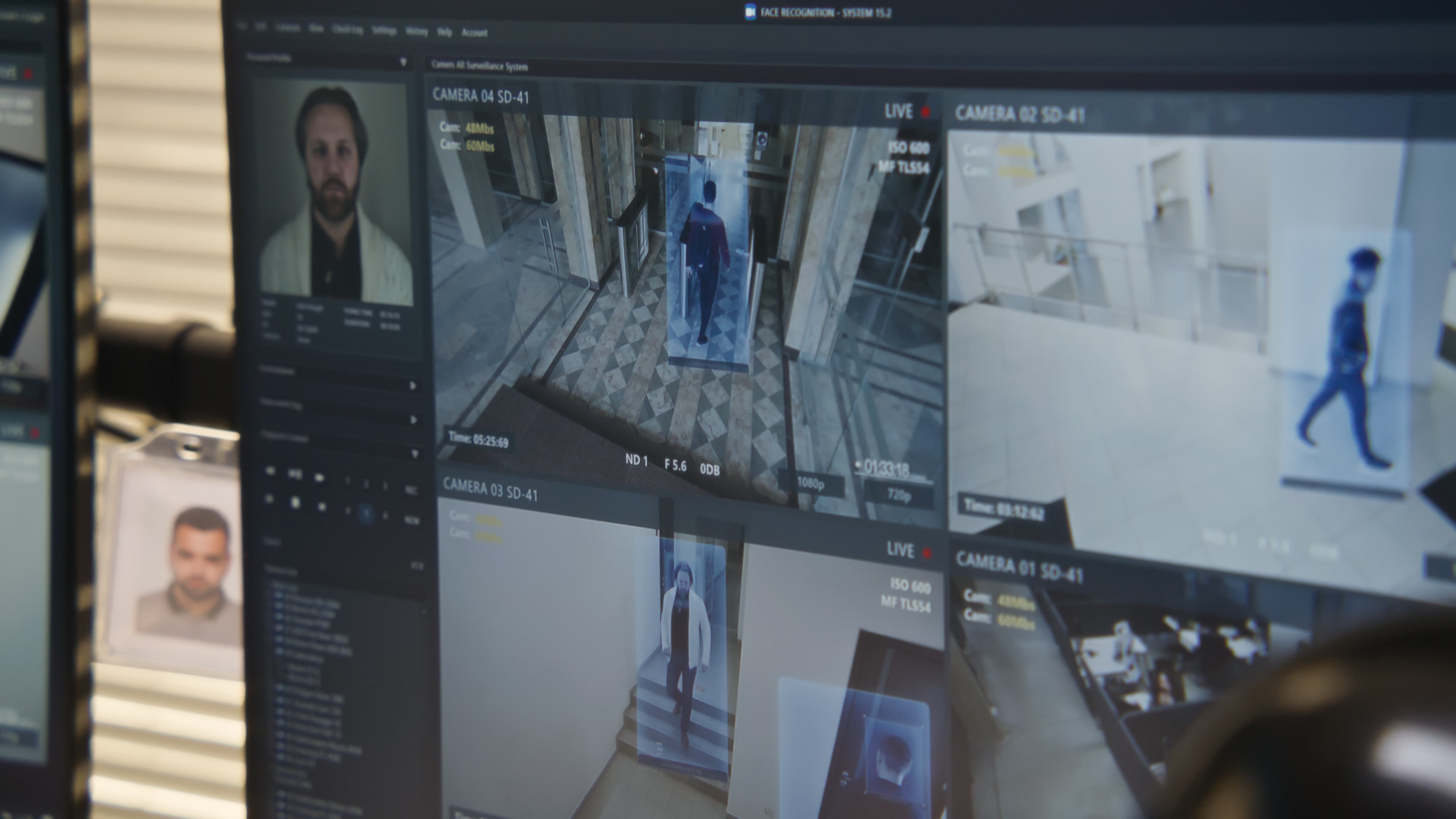Expand first collapsed section below profile photo
Viewport: 1456px width, 819px height.
click(x=413, y=386)
